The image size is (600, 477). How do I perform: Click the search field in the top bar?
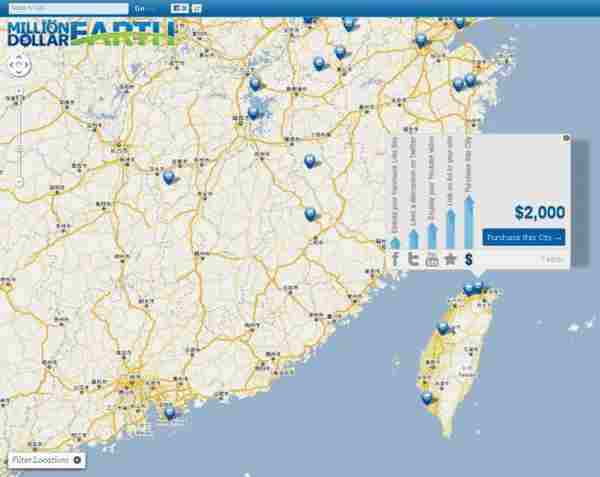[x=68, y=8]
